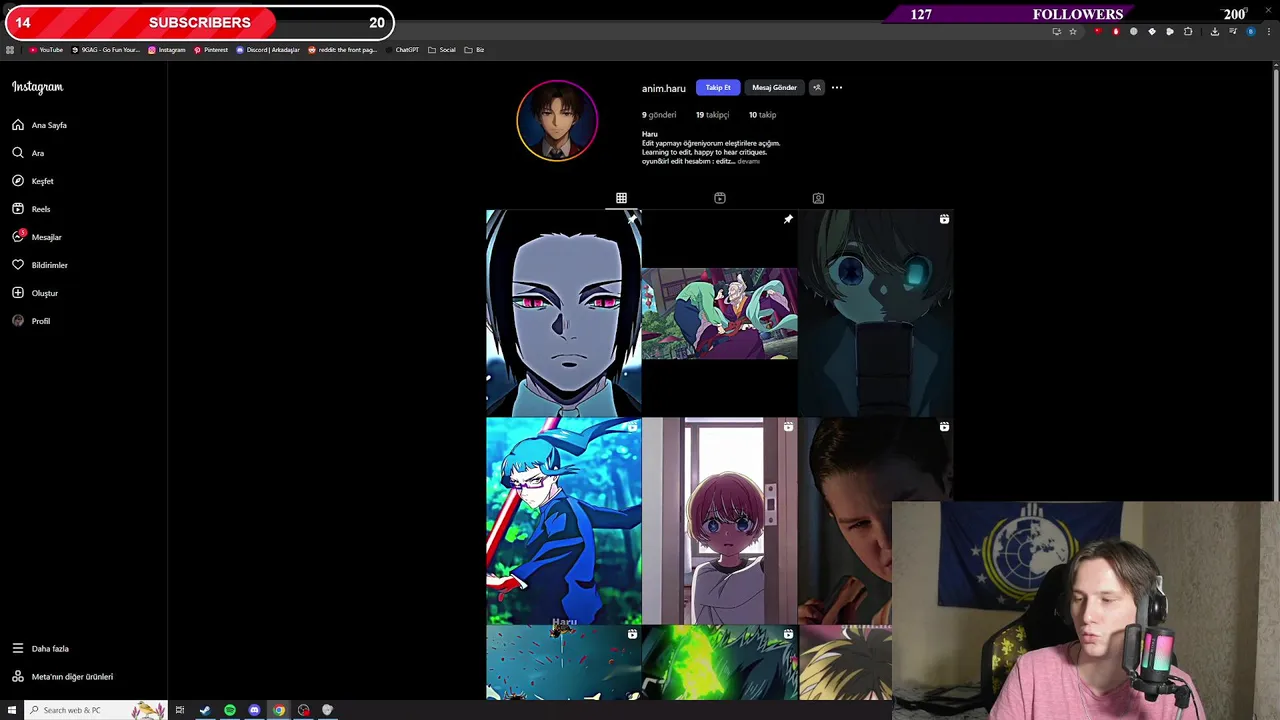Expand the bio with devamı
Screen dimensions: 1280x720
[748, 161]
